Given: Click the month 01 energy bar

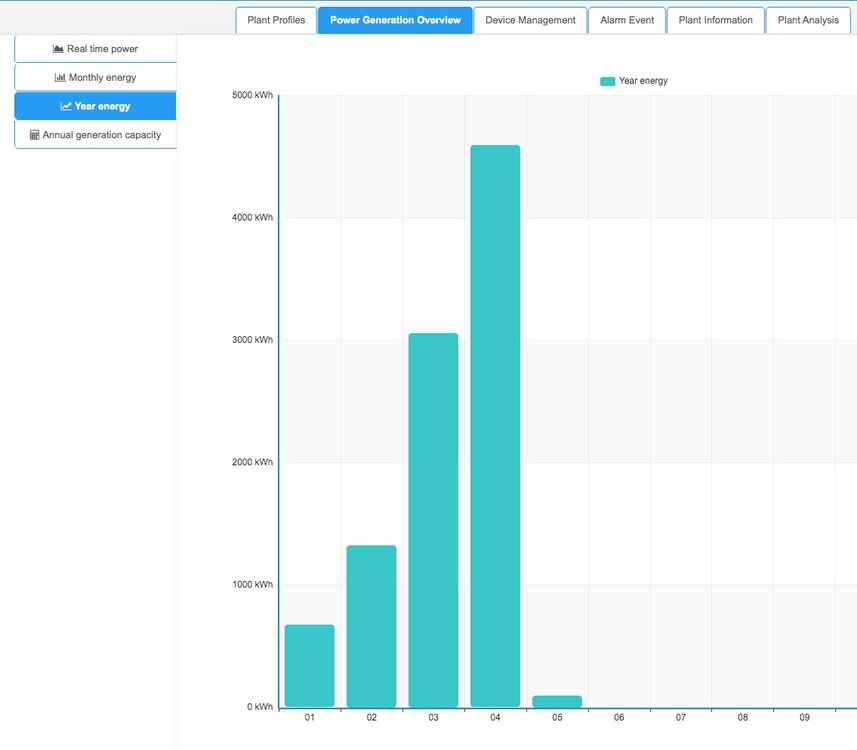Looking at the screenshot, I should click(309, 666).
